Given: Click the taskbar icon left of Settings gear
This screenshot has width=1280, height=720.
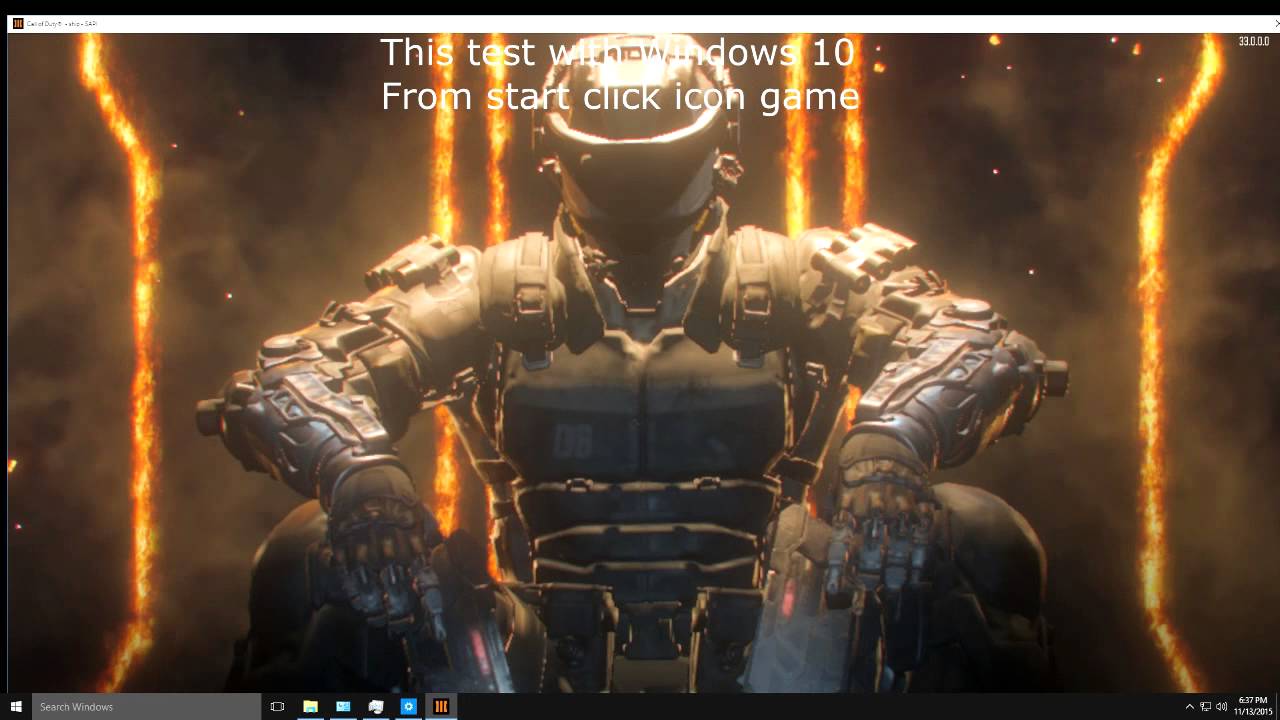Looking at the screenshot, I should click(376, 706).
